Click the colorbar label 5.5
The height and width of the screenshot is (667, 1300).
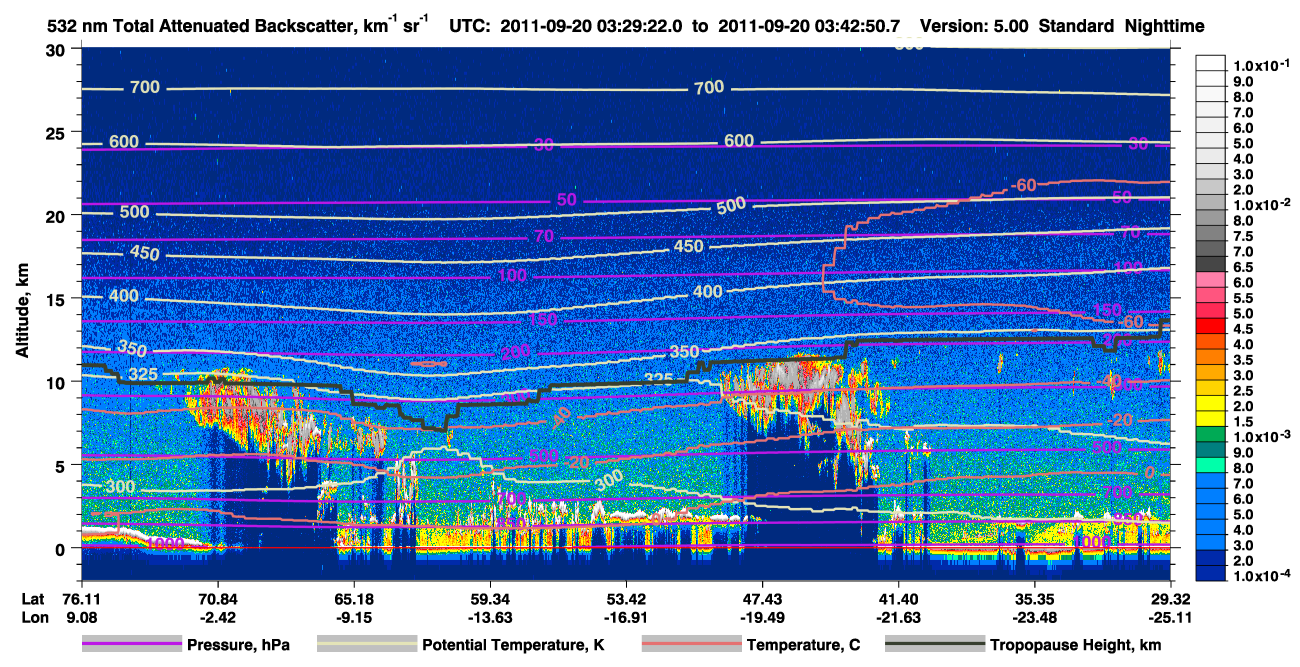[x=1244, y=298]
